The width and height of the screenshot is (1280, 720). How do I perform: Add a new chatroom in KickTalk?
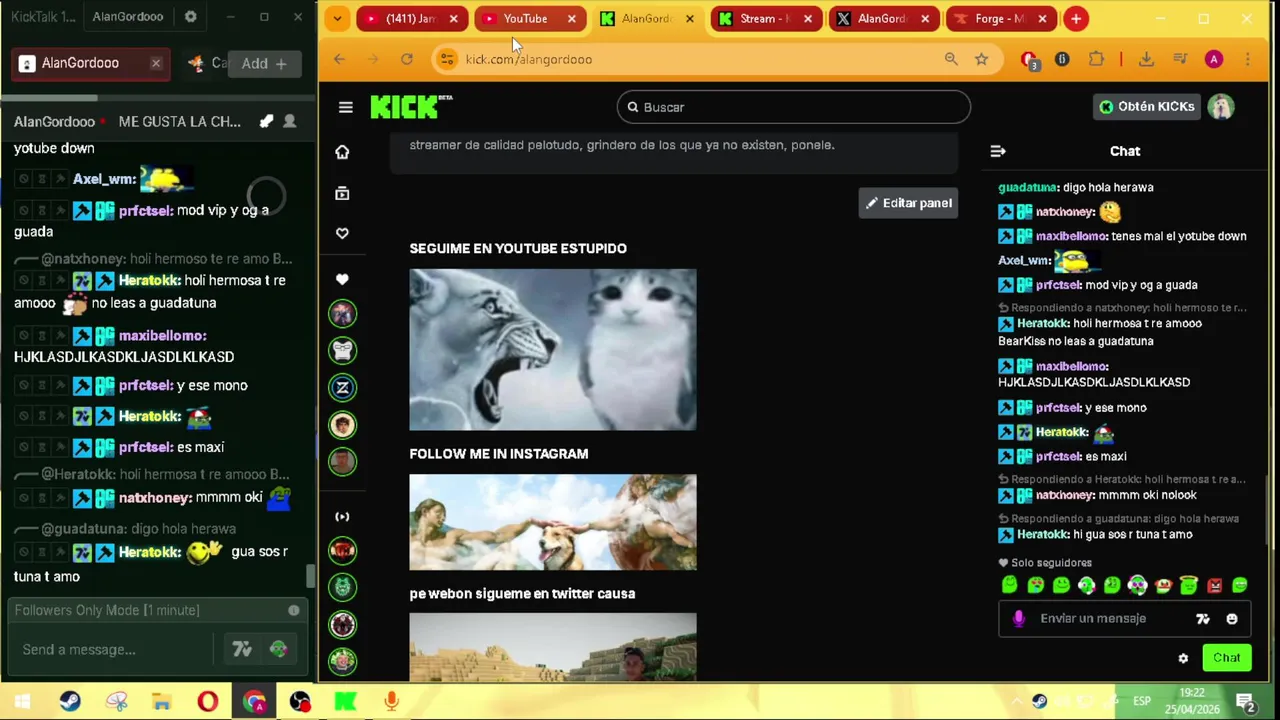click(264, 63)
